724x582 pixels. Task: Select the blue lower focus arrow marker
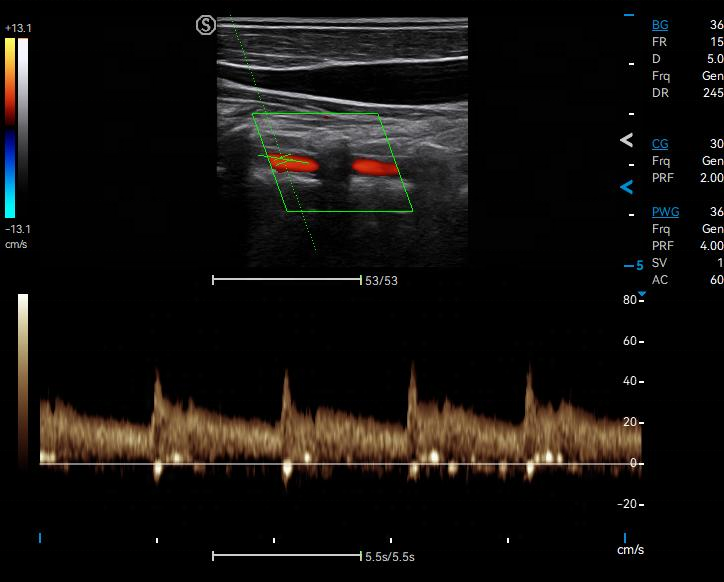[x=626, y=187]
